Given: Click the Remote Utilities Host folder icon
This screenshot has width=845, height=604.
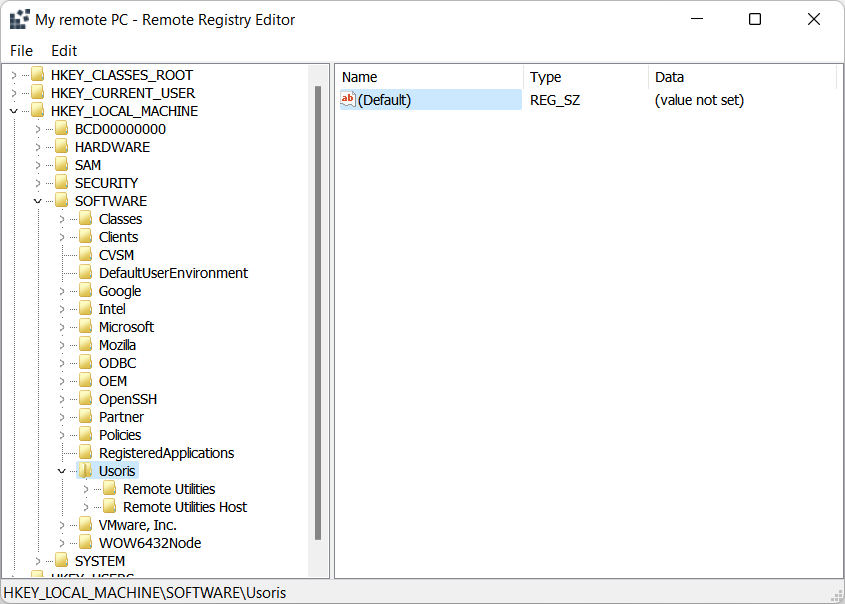Looking at the screenshot, I should tap(110, 507).
